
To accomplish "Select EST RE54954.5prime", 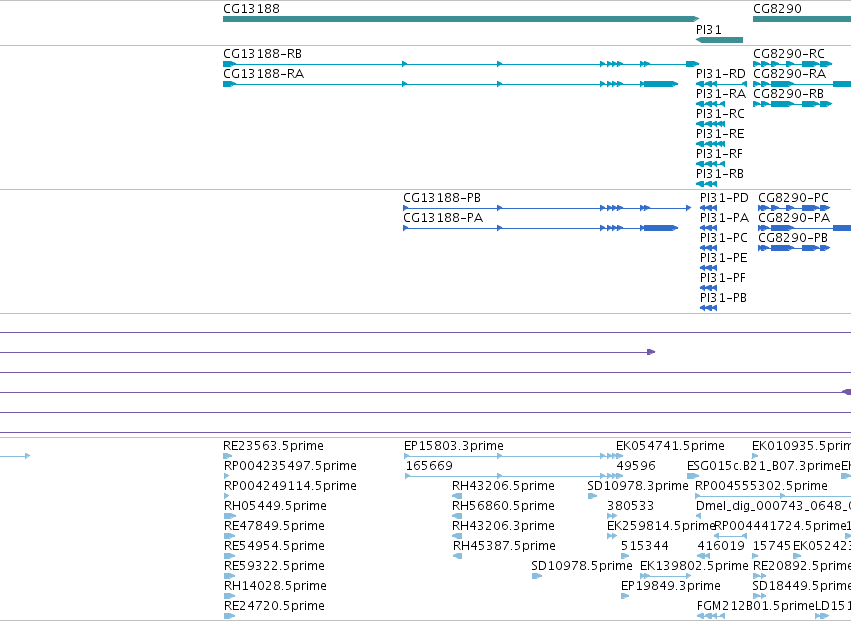I will pyautogui.click(x=274, y=546).
